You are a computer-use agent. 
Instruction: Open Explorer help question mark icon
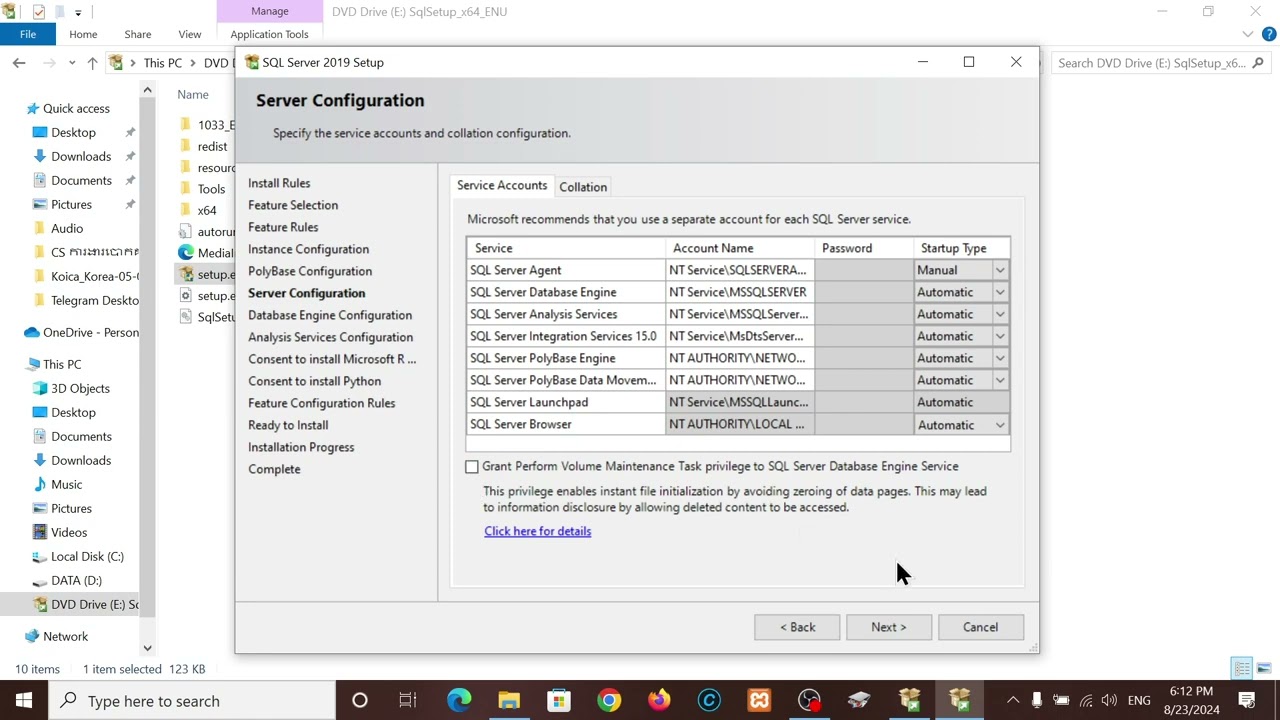(x=1269, y=34)
